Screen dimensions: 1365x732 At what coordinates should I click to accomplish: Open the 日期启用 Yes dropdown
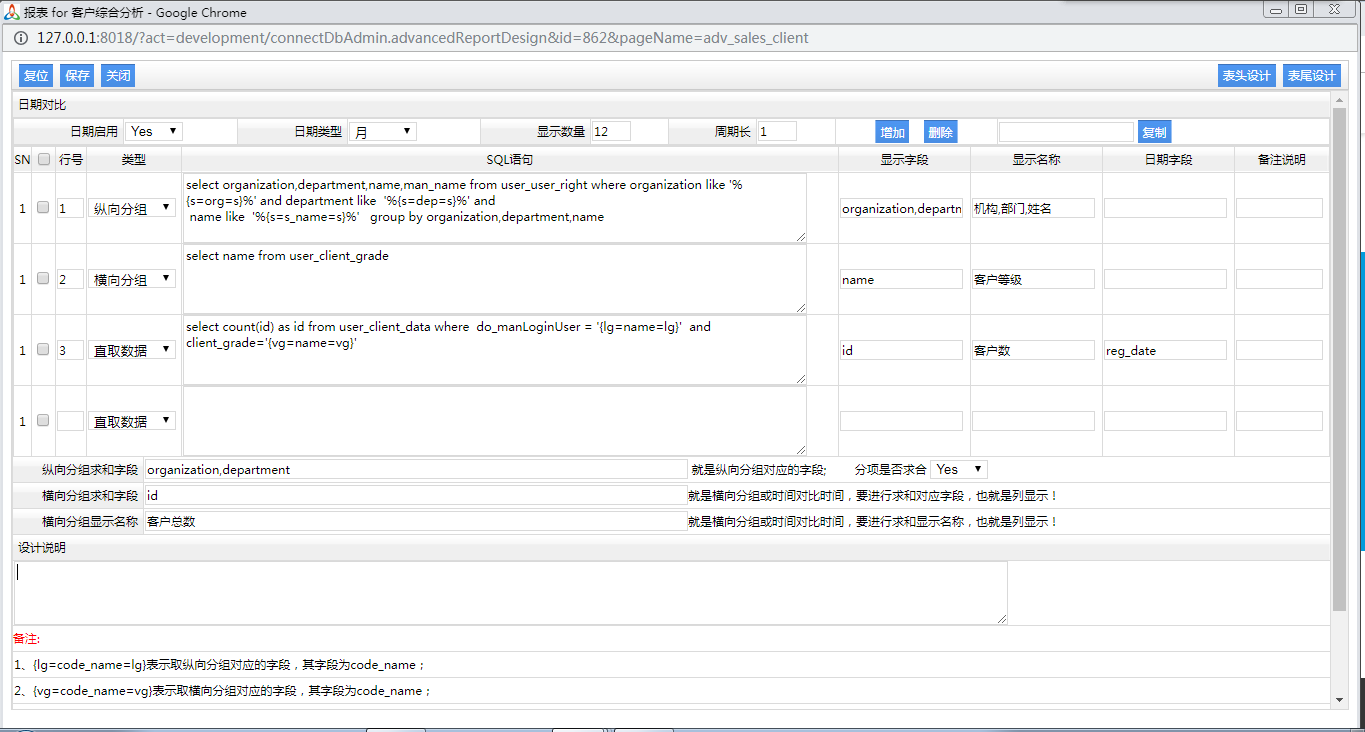pos(154,131)
